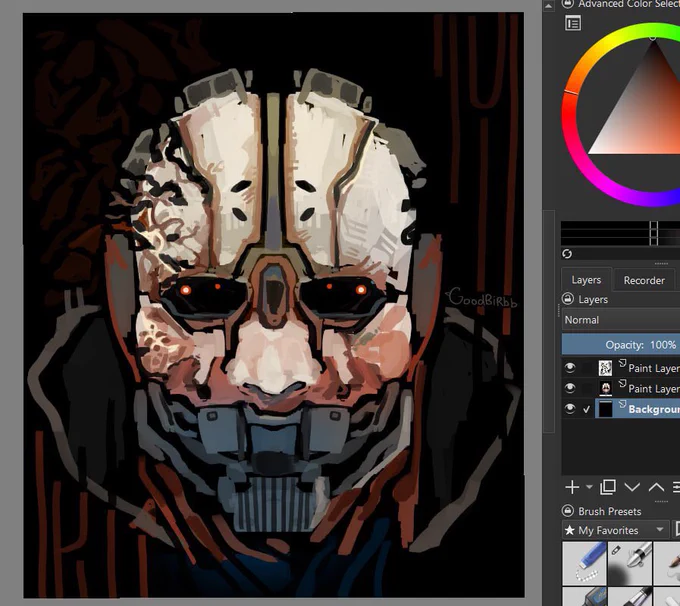680x606 pixels.
Task: Switch to the Layers tab
Action: click(586, 280)
